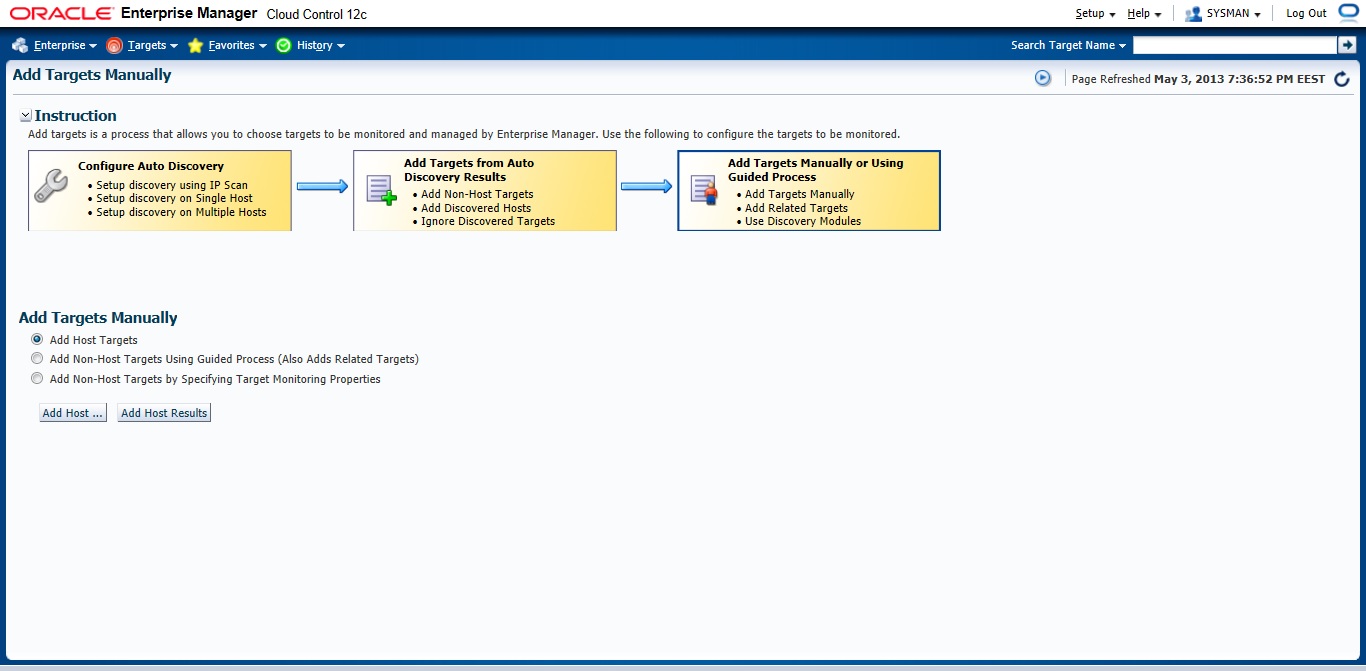Click the Enterprise menu icon
This screenshot has height=671, width=1366.
(x=20, y=46)
